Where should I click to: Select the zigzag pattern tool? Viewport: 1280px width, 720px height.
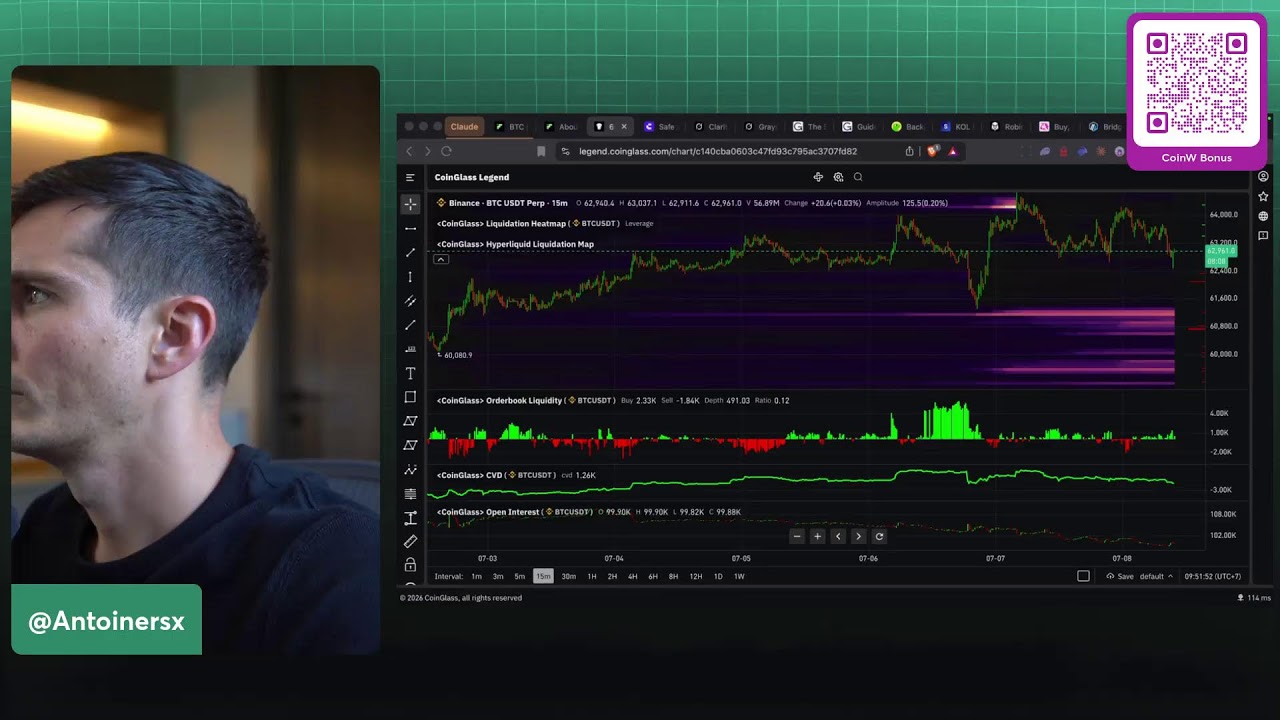coord(410,469)
